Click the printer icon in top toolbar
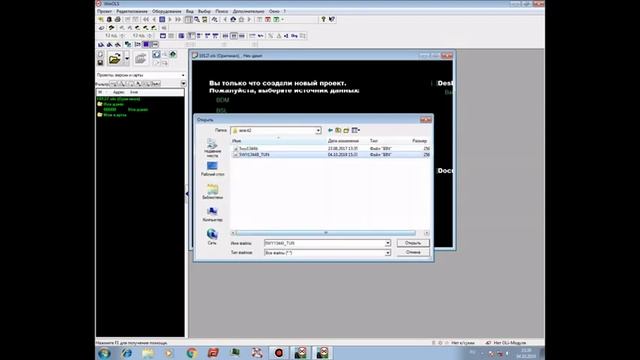The width and height of the screenshot is (640, 360). click(118, 19)
